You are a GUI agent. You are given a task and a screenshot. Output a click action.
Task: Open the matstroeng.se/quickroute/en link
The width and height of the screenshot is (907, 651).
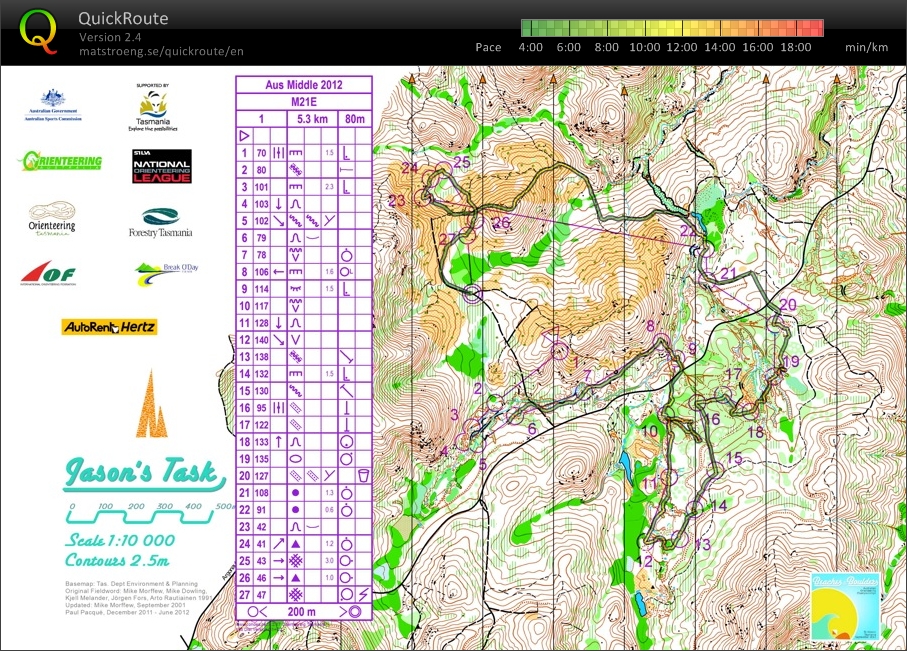click(x=161, y=50)
